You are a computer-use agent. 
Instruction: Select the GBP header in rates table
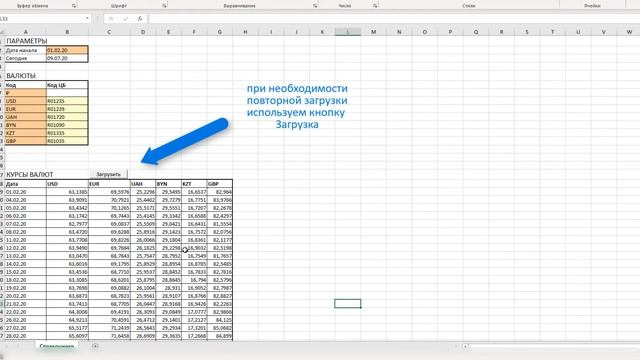(220, 184)
